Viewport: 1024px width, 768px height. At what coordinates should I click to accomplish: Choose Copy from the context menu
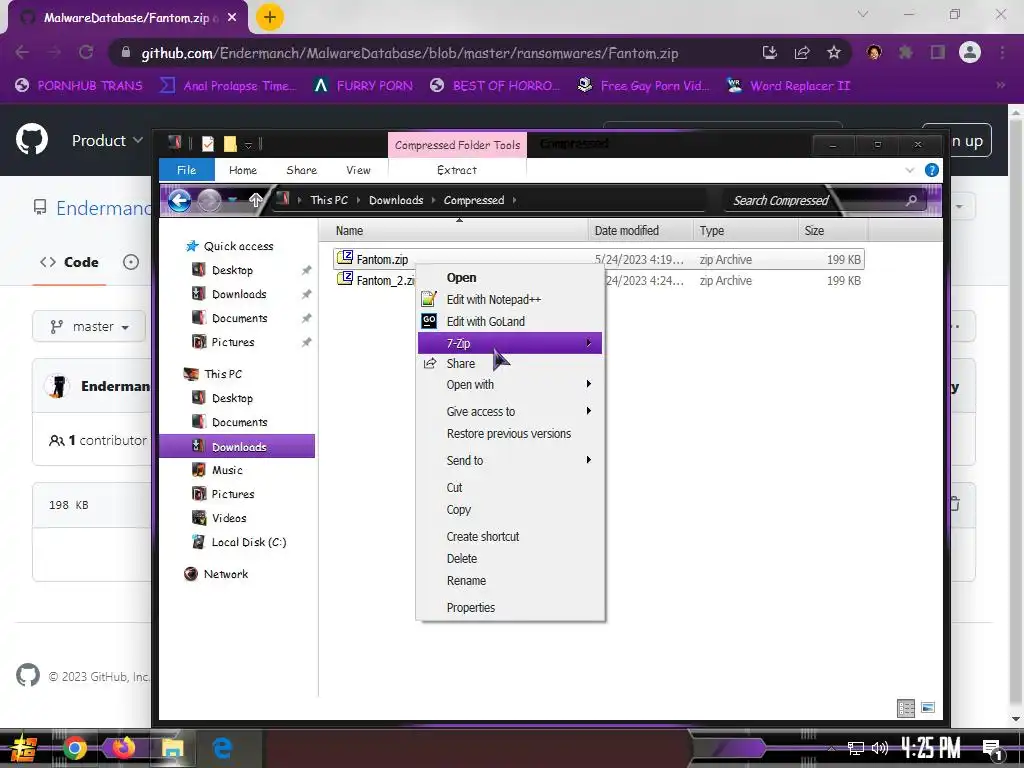coord(509,509)
